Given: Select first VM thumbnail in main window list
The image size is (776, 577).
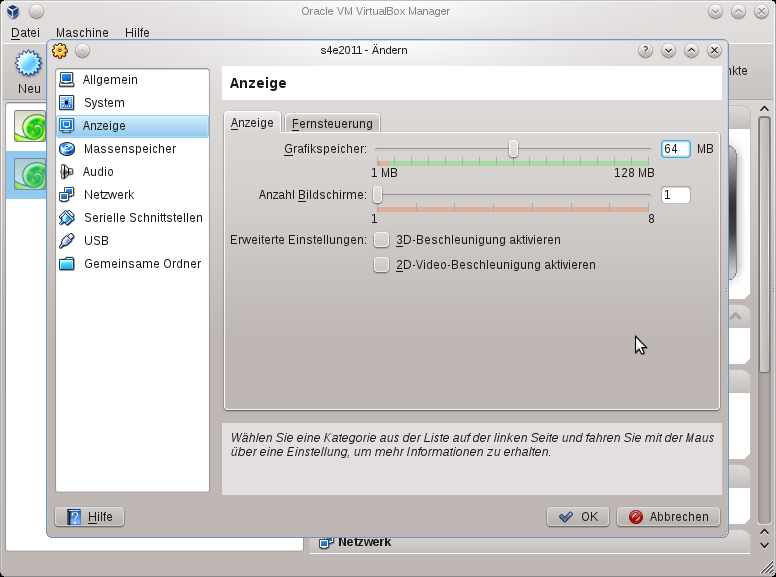Looking at the screenshot, I should pos(30,127).
